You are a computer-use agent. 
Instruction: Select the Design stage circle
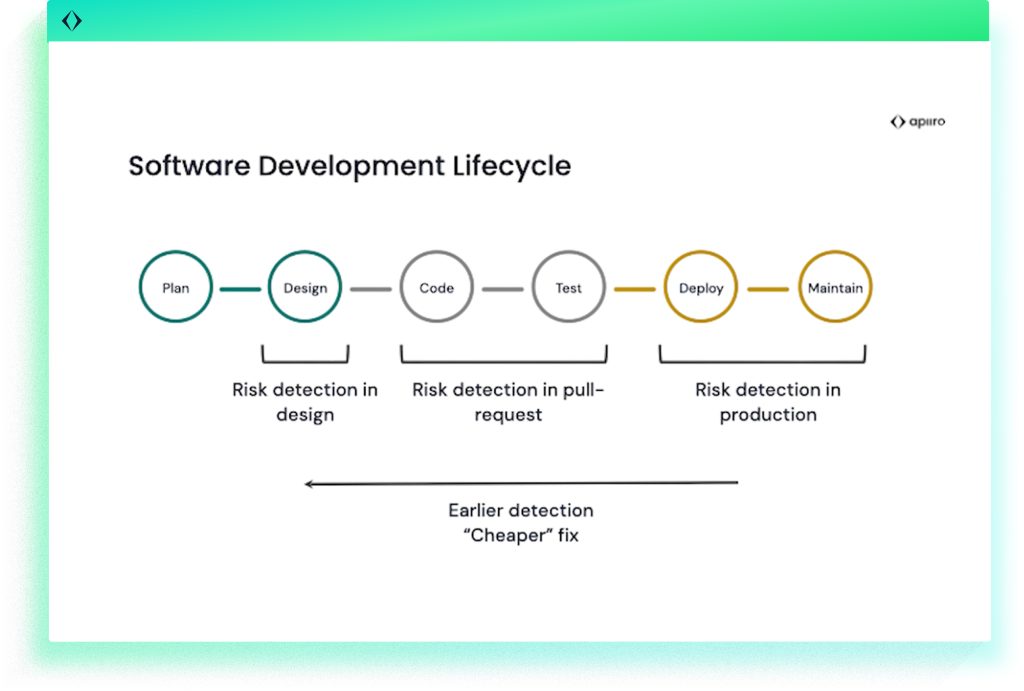click(305, 288)
